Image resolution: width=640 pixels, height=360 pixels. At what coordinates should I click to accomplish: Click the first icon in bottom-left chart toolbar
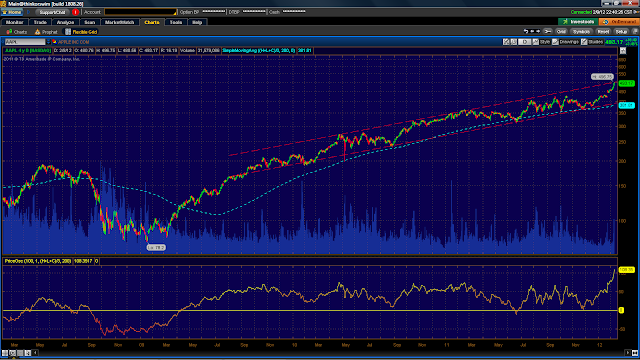[x=5, y=353]
